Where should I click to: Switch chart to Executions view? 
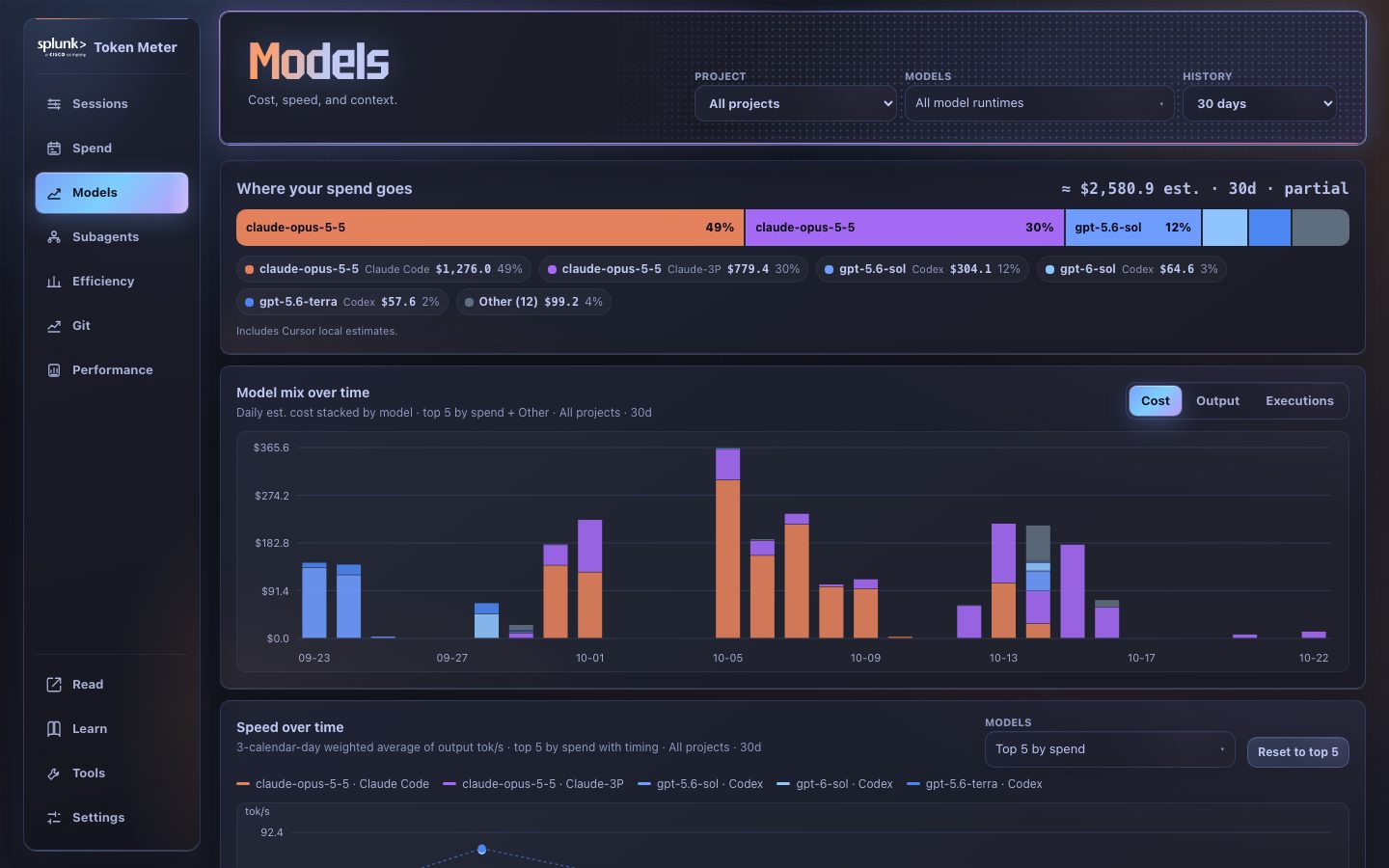pos(1299,401)
